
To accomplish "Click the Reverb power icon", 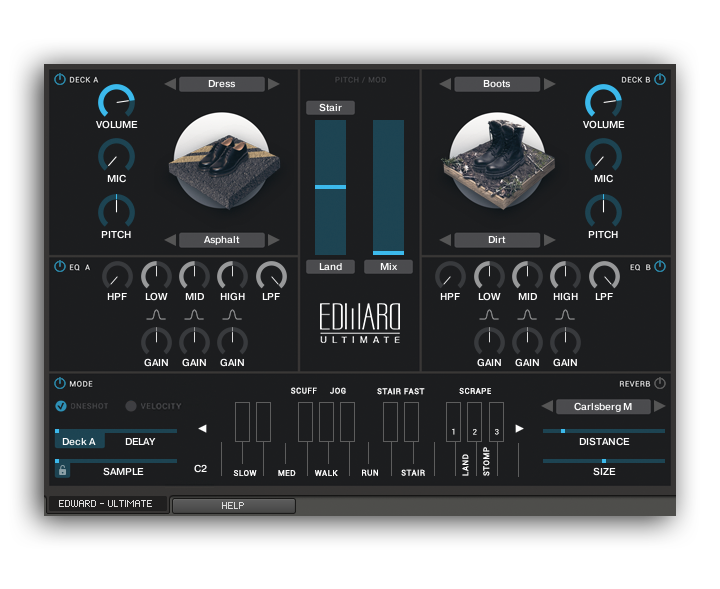I will [660, 383].
